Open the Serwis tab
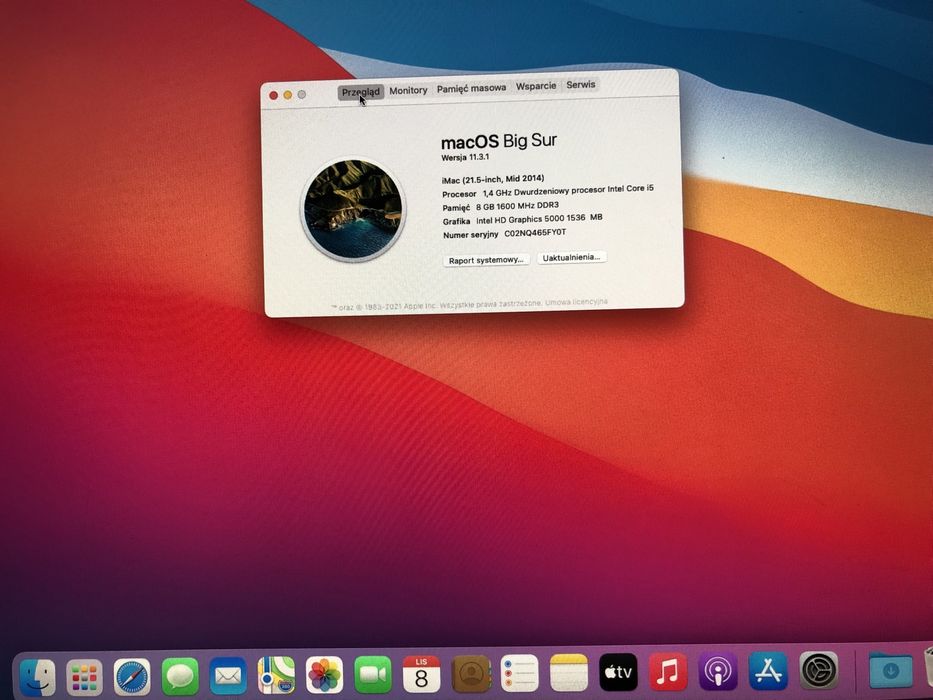The width and height of the screenshot is (933, 700). [x=581, y=85]
